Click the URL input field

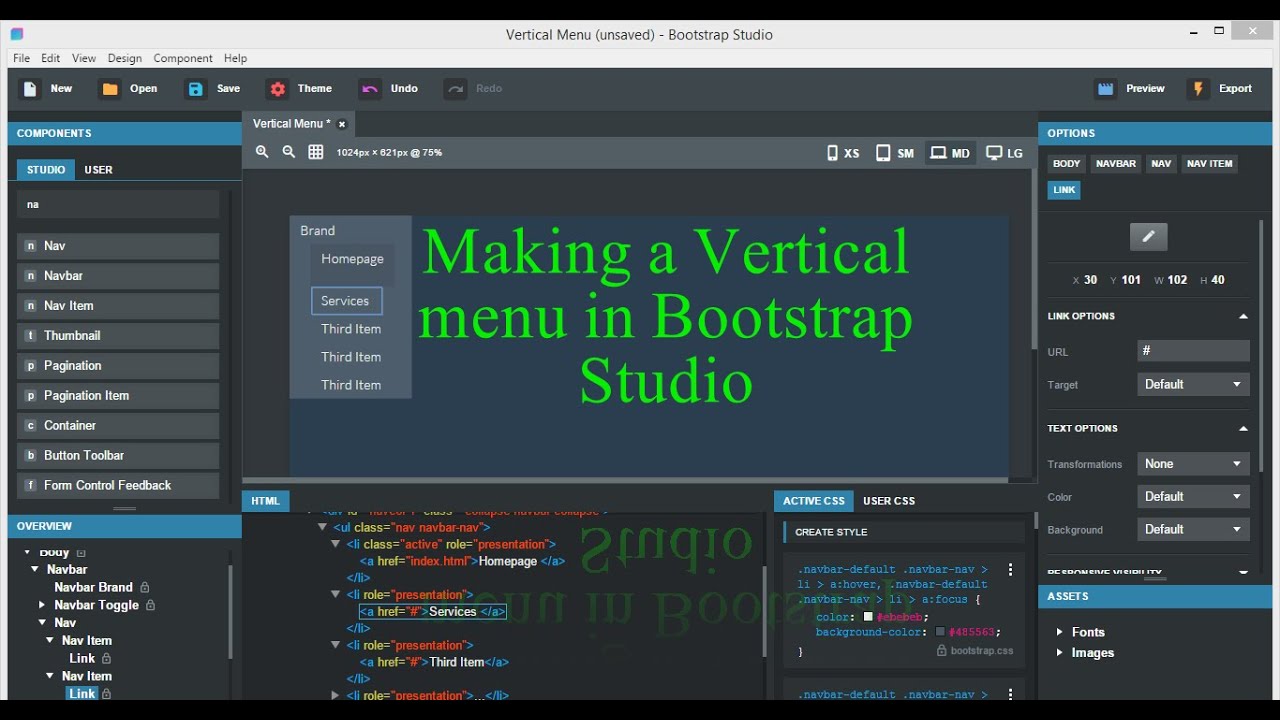click(x=1193, y=351)
